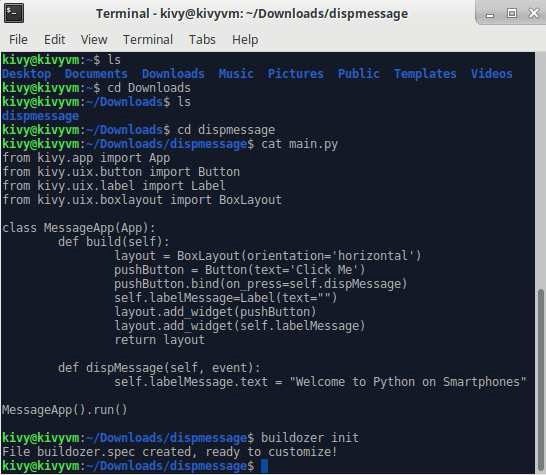The image size is (546, 475).
Task: Close the terminal window
Action: point(534,13)
